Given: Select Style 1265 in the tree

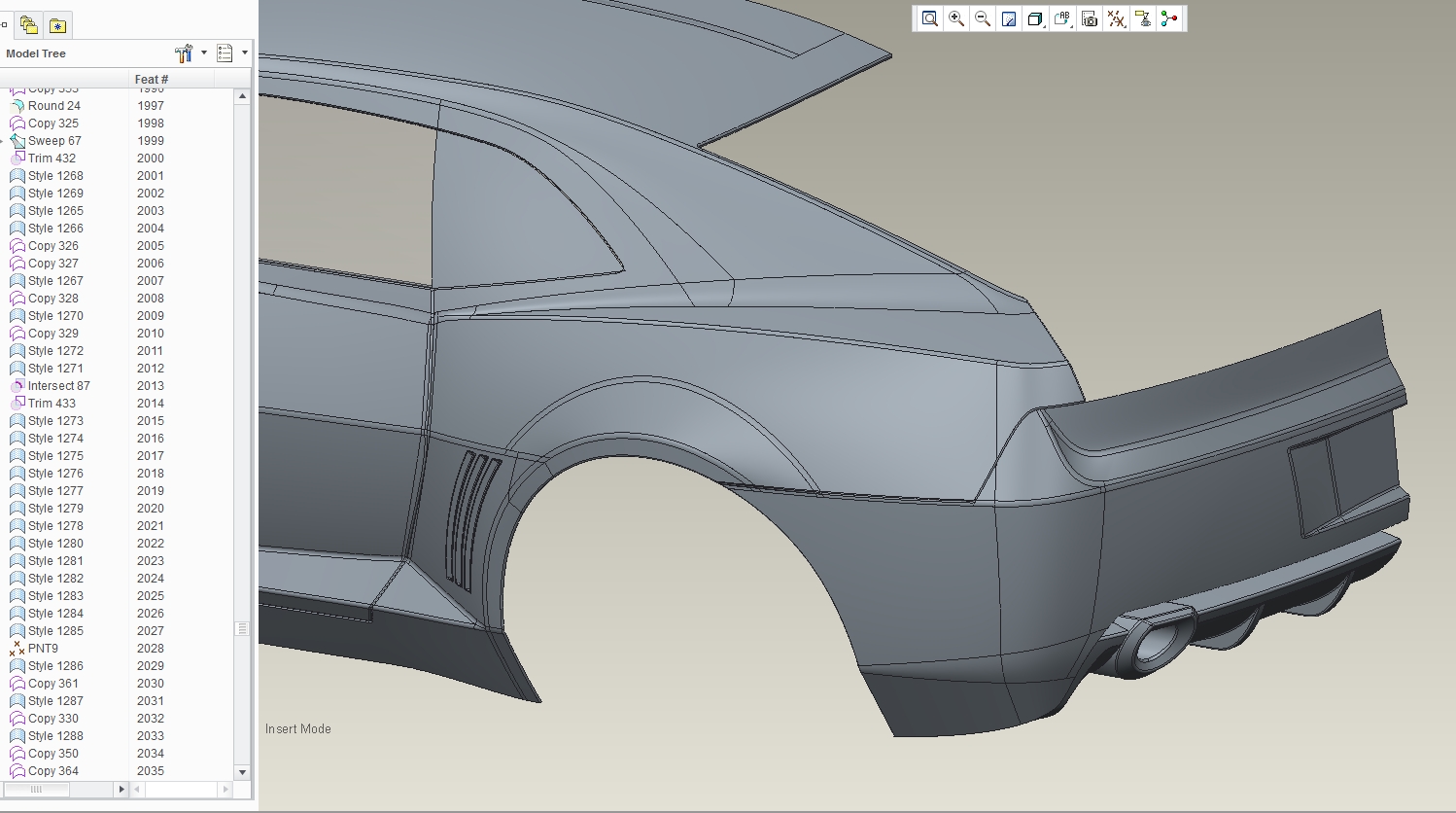Looking at the screenshot, I should (x=55, y=211).
